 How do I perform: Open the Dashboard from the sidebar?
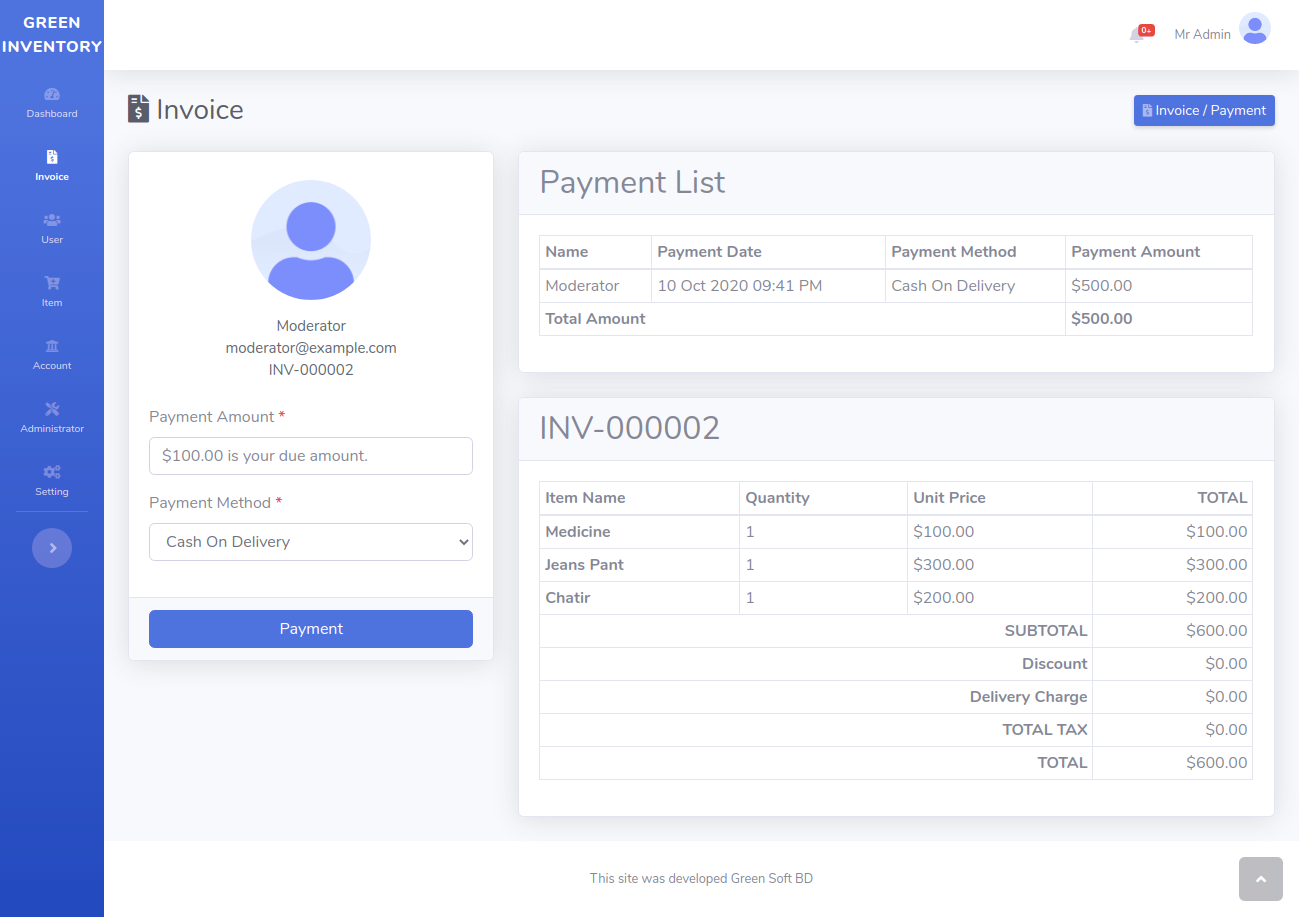pyautogui.click(x=52, y=102)
